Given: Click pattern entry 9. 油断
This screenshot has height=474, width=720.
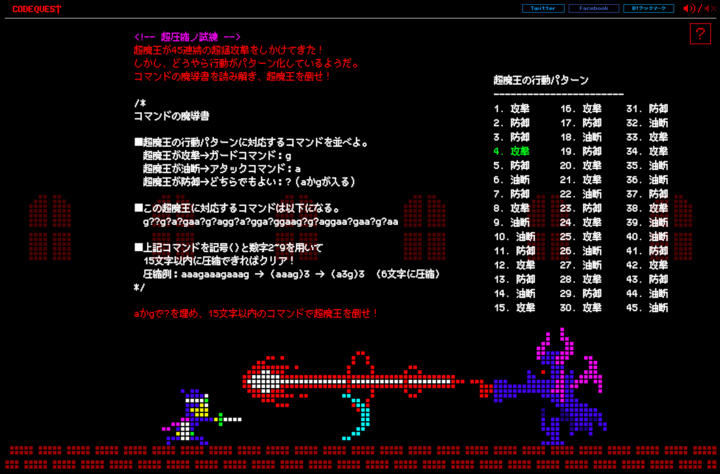Looking at the screenshot, I should click(x=512, y=222).
